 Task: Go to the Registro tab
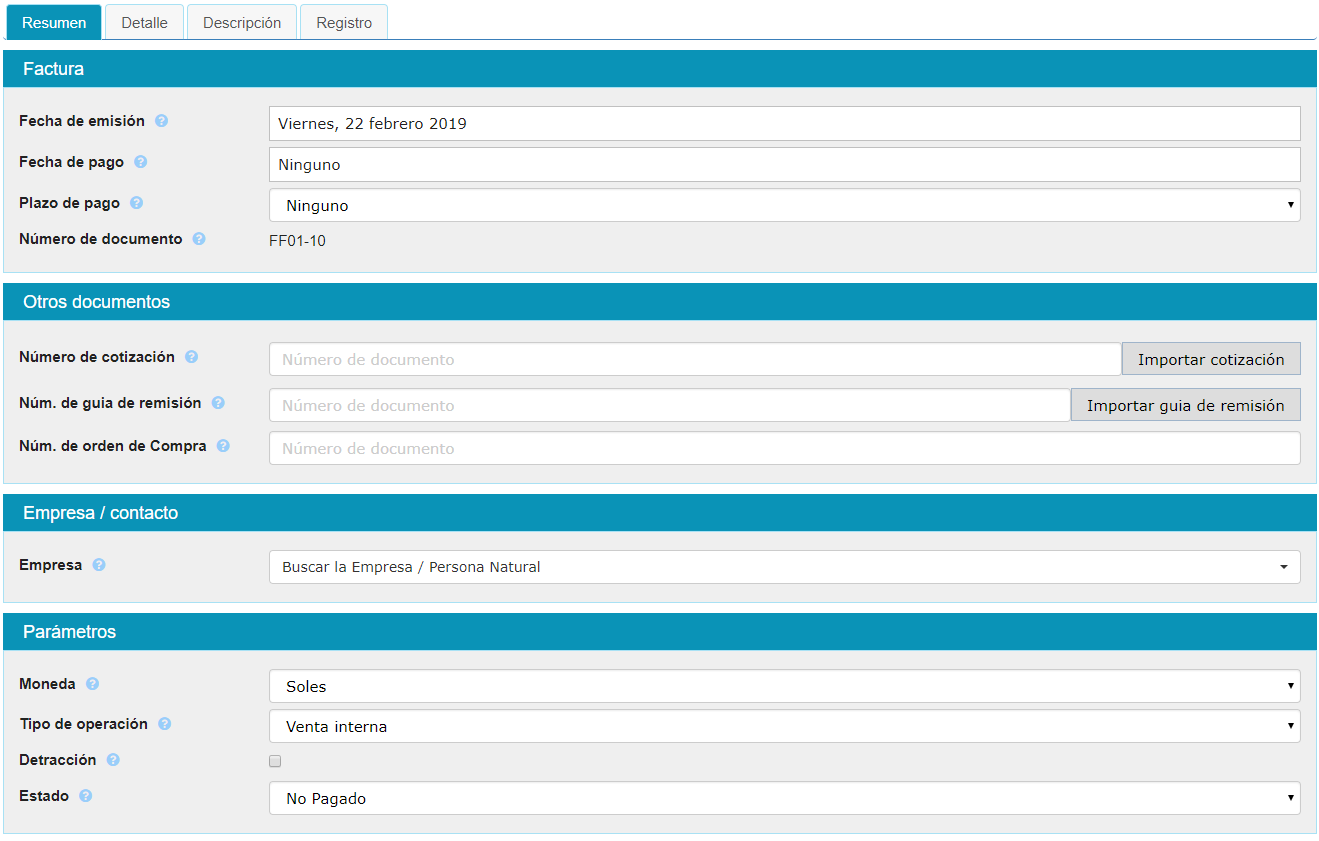[344, 22]
